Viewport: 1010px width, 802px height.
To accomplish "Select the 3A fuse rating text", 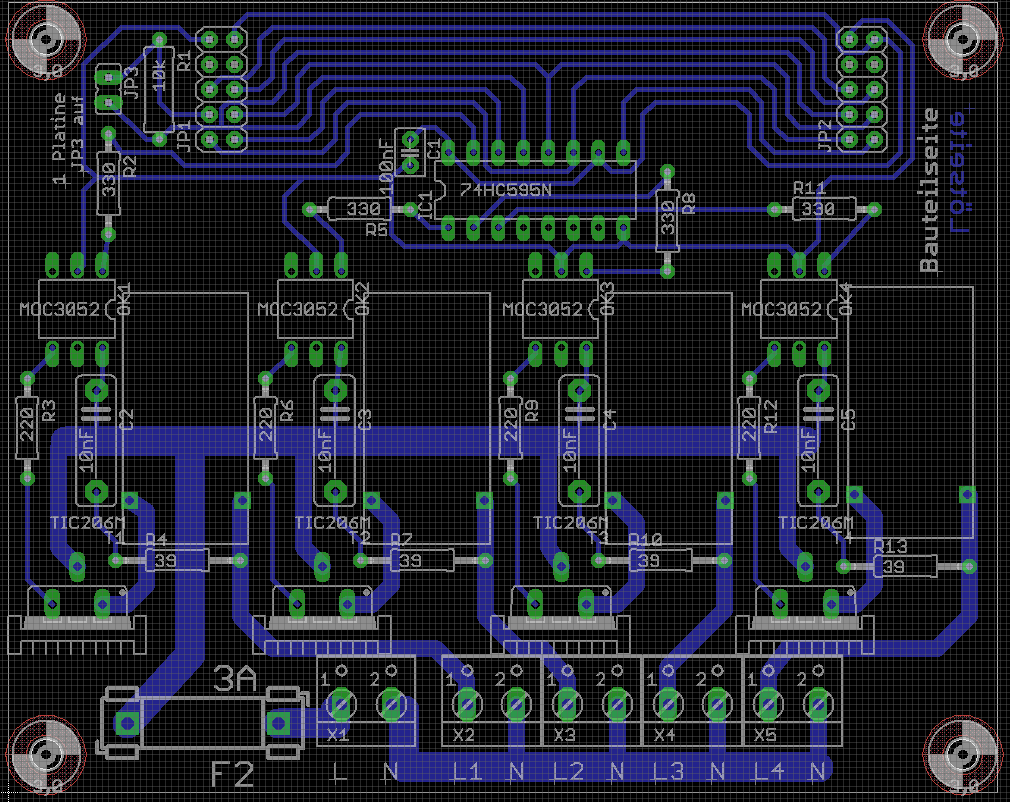I will (235, 679).
